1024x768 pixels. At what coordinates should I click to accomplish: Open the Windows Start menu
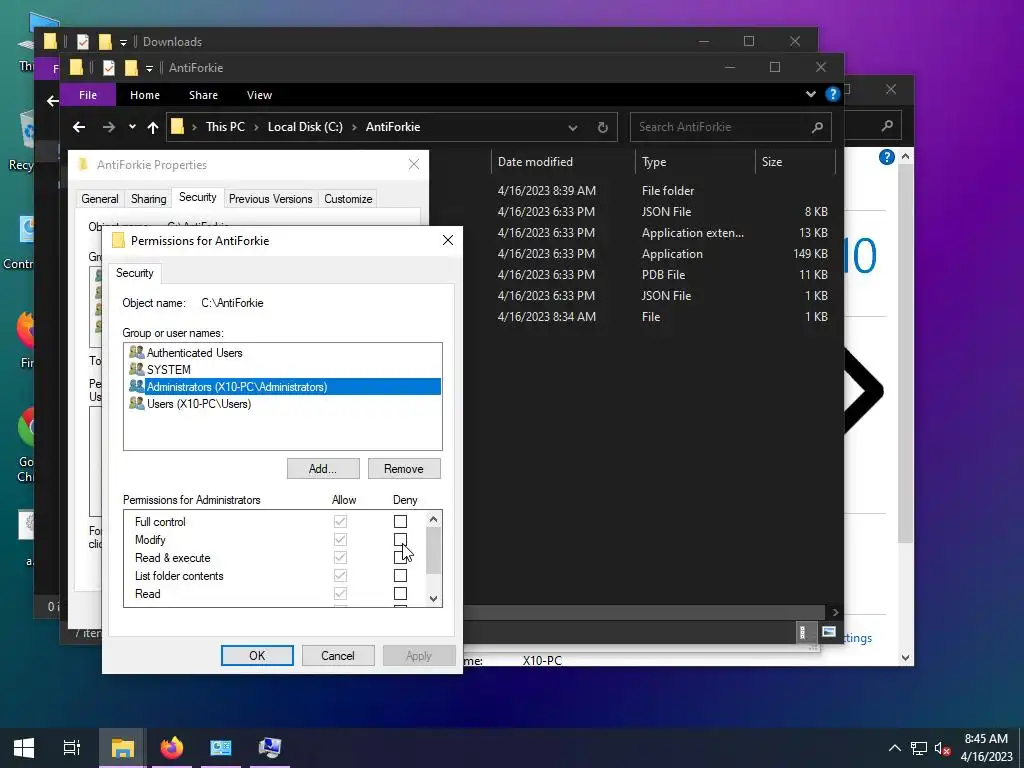coord(24,748)
